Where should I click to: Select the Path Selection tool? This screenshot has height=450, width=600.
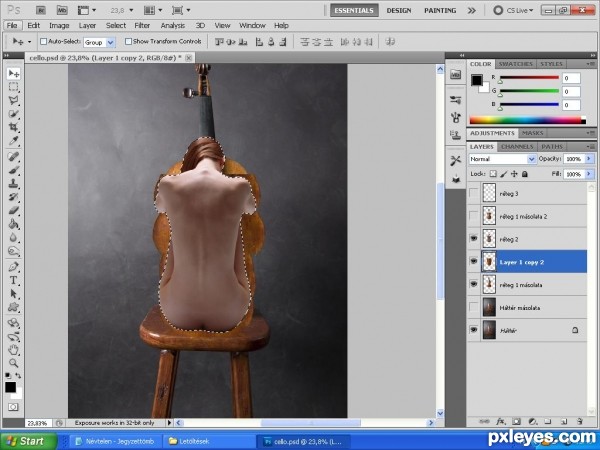click(x=13, y=293)
